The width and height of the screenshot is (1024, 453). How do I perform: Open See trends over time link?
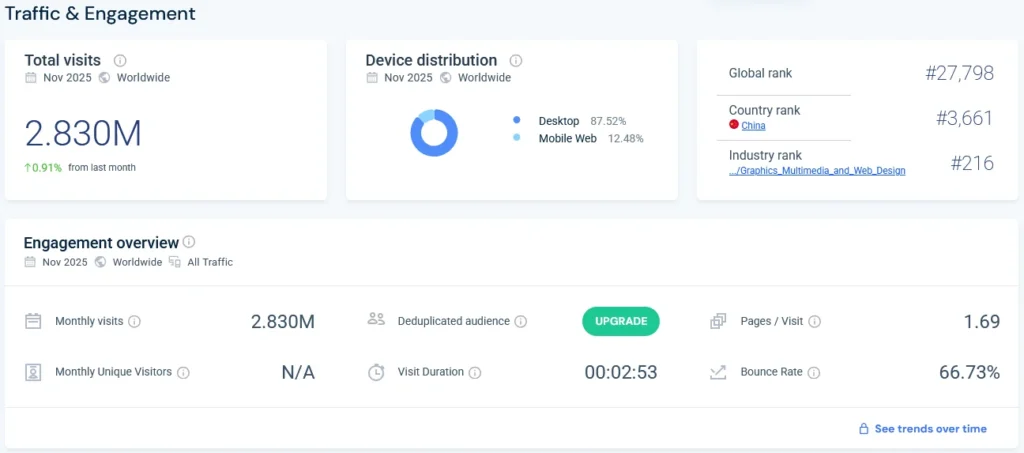[x=930, y=429]
